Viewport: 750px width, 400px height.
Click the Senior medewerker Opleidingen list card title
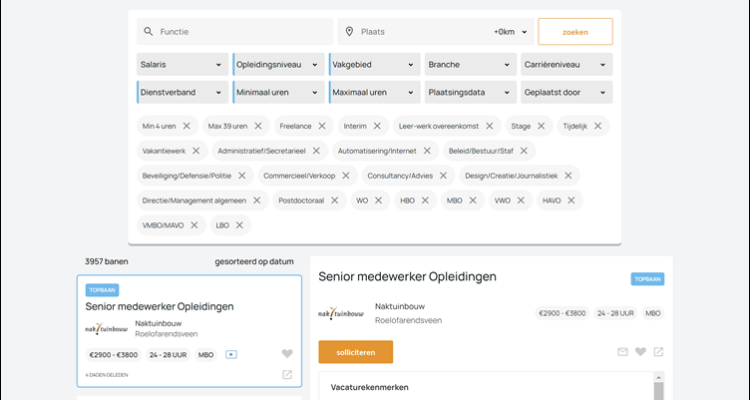pos(160,306)
